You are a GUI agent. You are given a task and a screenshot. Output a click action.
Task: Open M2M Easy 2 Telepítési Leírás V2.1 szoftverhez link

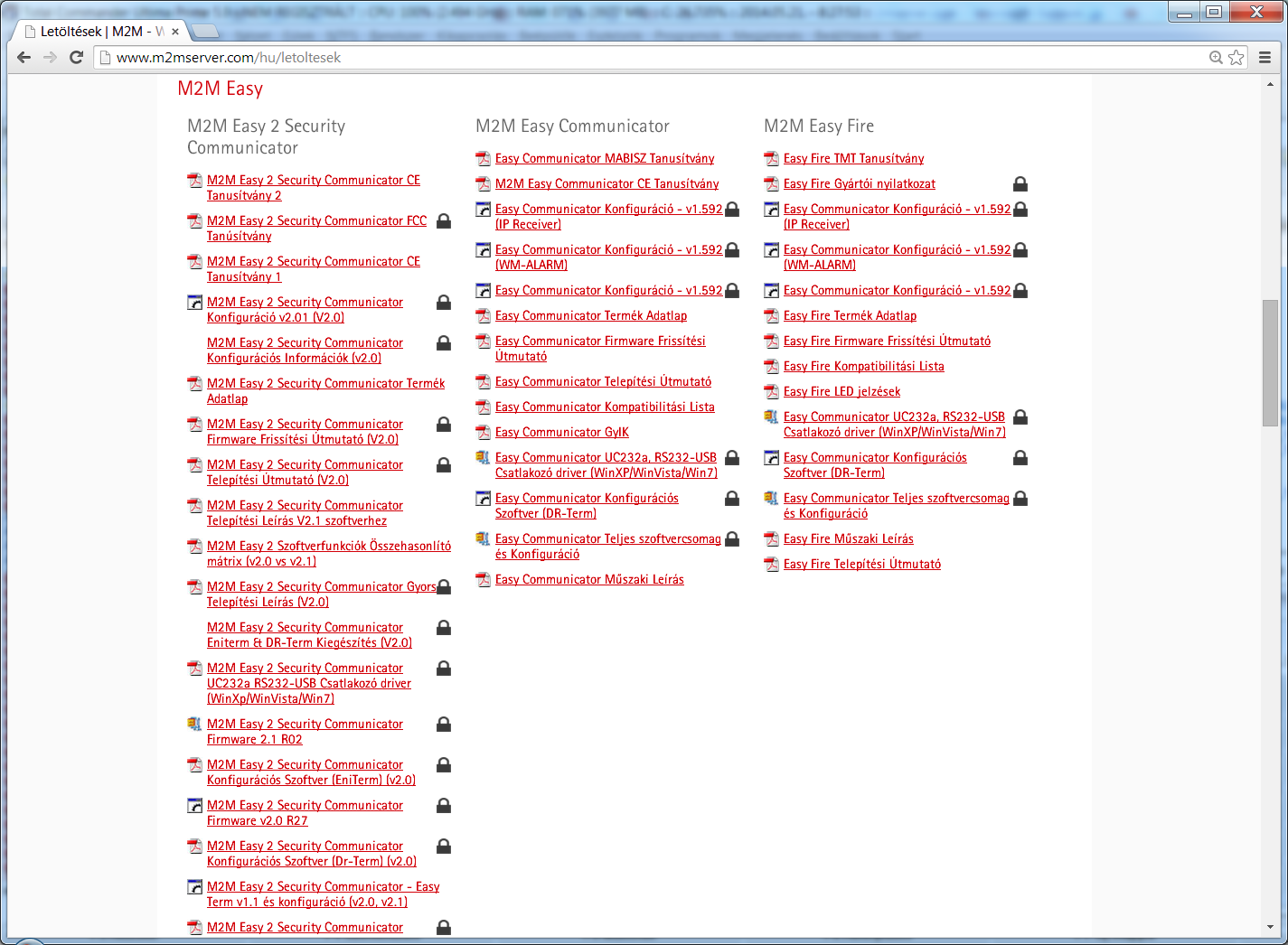click(305, 513)
